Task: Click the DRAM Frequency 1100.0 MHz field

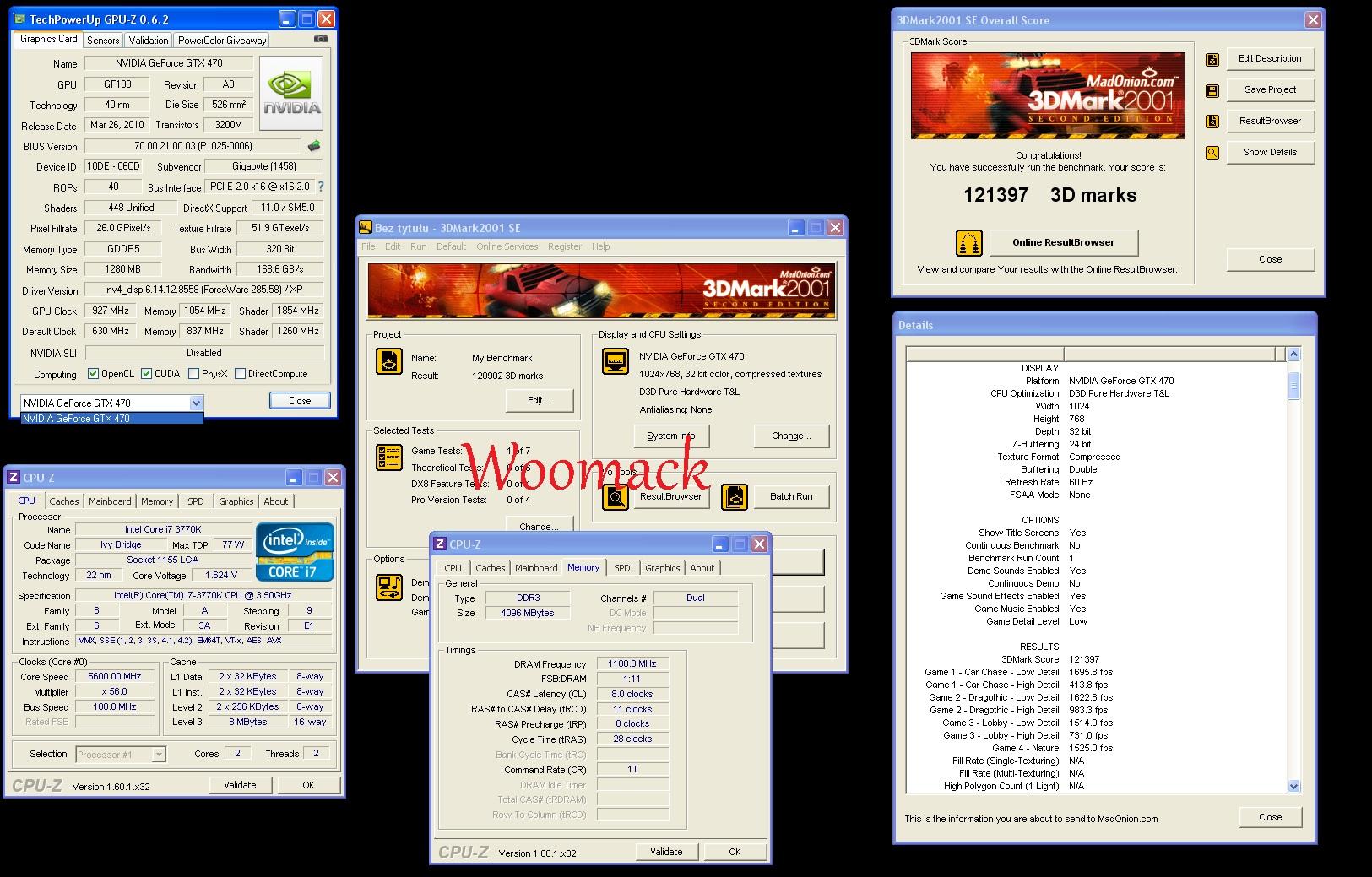Action: pyautogui.click(x=632, y=663)
